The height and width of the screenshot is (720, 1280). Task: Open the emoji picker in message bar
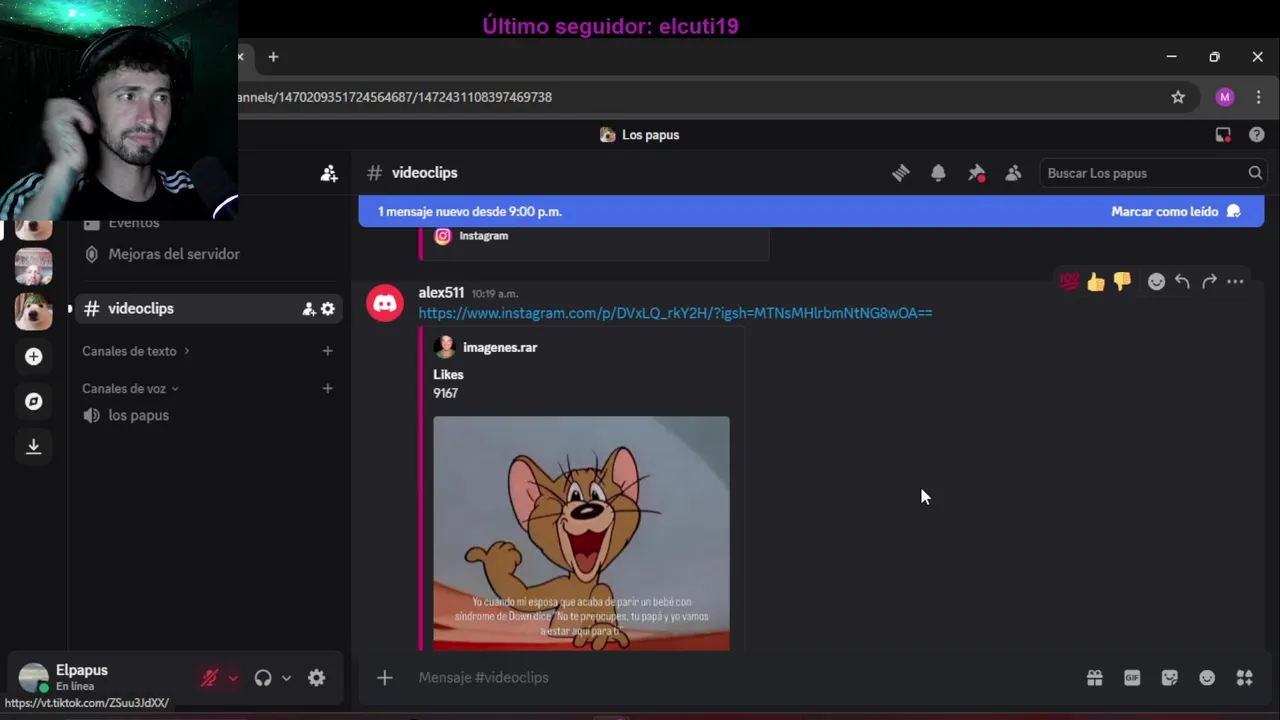[x=1207, y=678]
